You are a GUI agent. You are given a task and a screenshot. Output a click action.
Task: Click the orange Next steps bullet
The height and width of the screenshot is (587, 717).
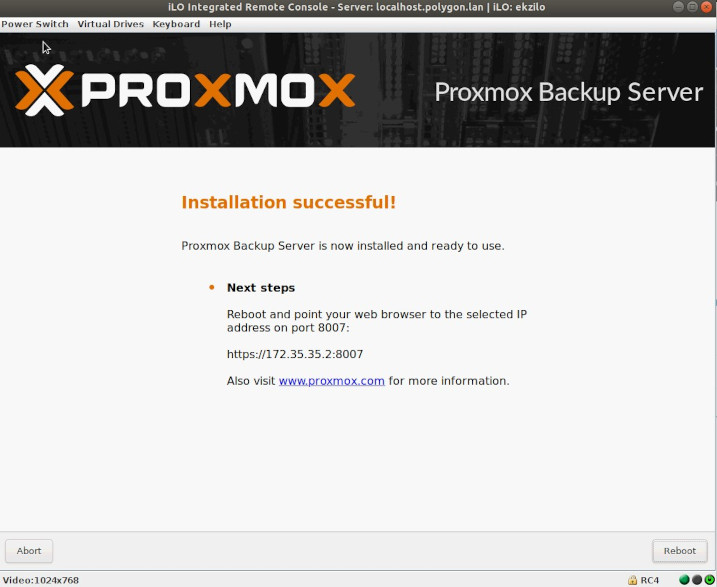[212, 287]
